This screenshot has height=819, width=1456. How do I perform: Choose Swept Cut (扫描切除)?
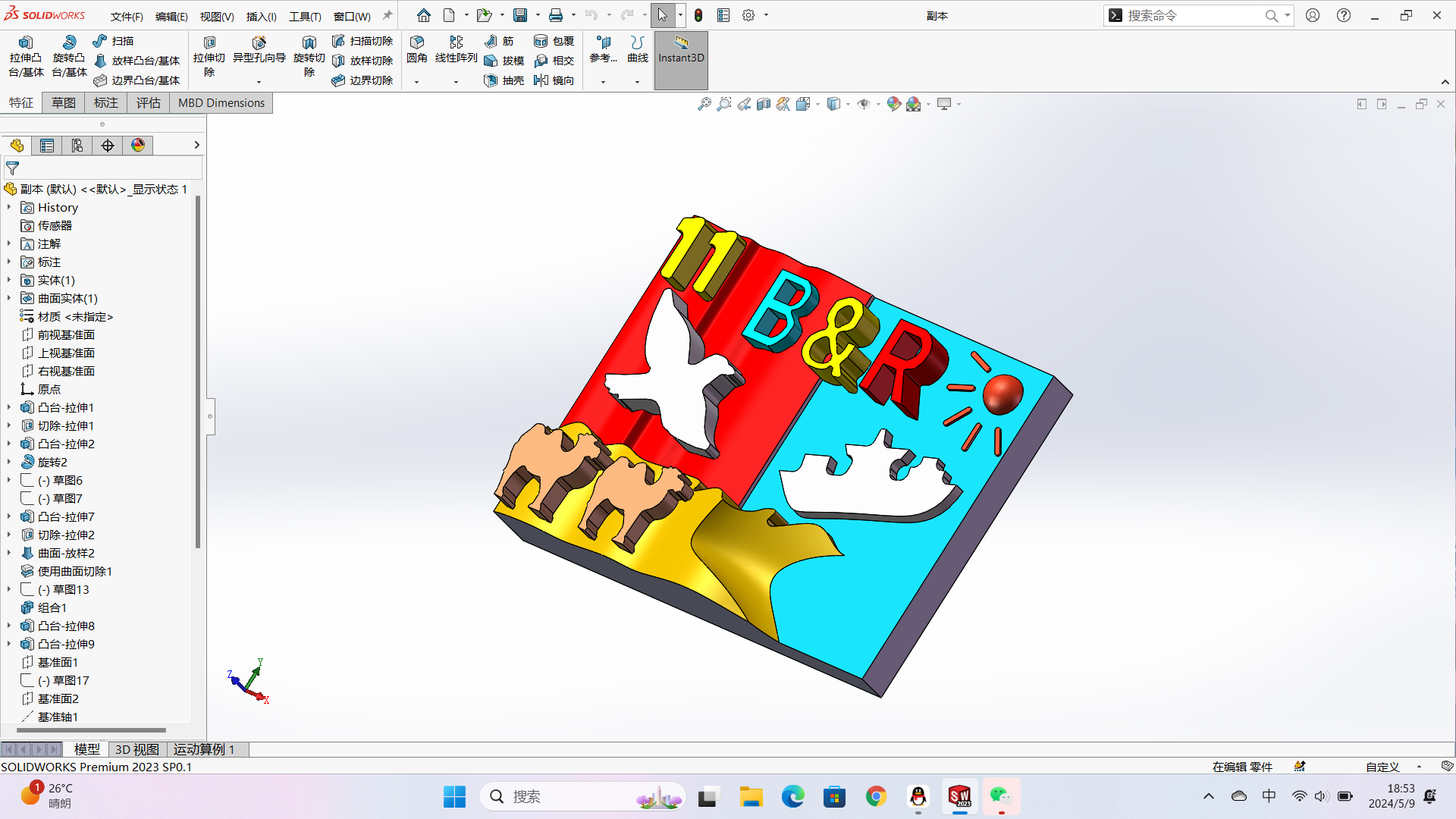click(362, 41)
